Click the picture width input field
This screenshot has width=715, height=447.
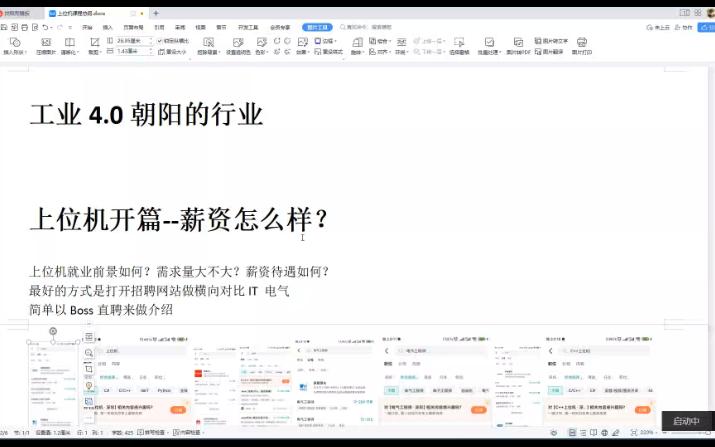coord(134,52)
